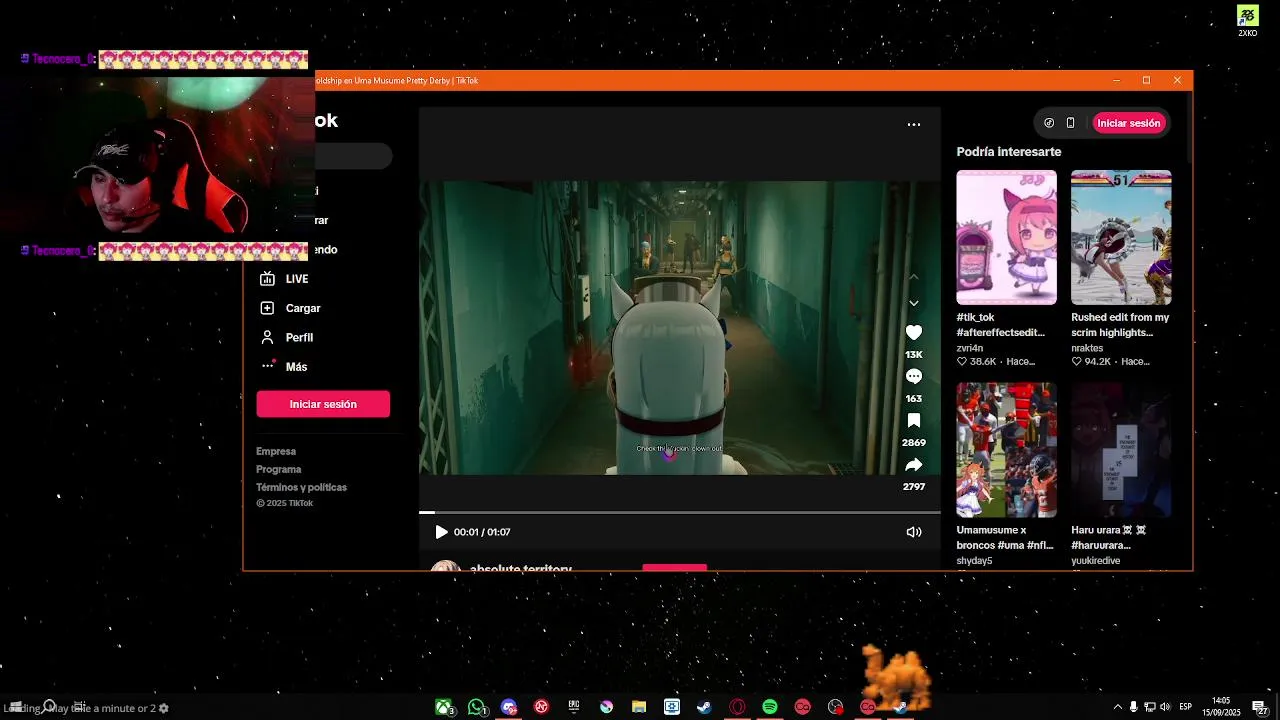The image size is (1280, 720).
Task: Click the Perfil person icon
Action: [267, 337]
